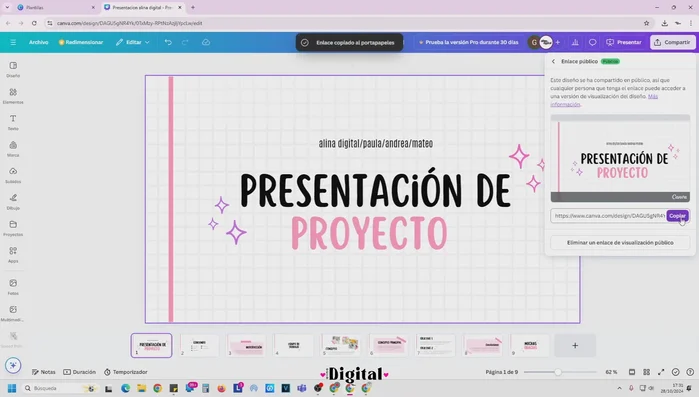Open the Marca panel

tap(13, 148)
